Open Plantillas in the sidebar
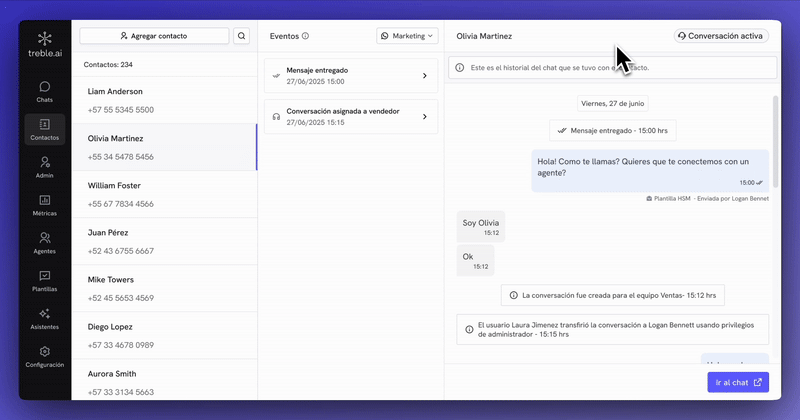The image size is (800, 420). pos(44,281)
